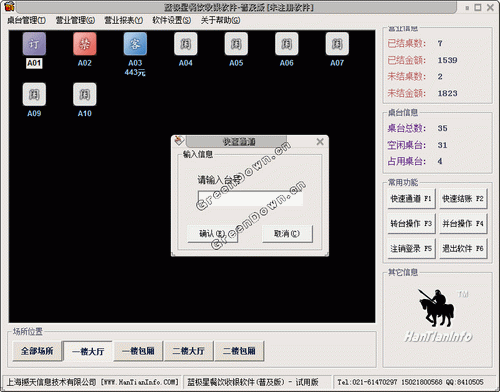Select occupied table A03 icon

[x=135, y=44]
